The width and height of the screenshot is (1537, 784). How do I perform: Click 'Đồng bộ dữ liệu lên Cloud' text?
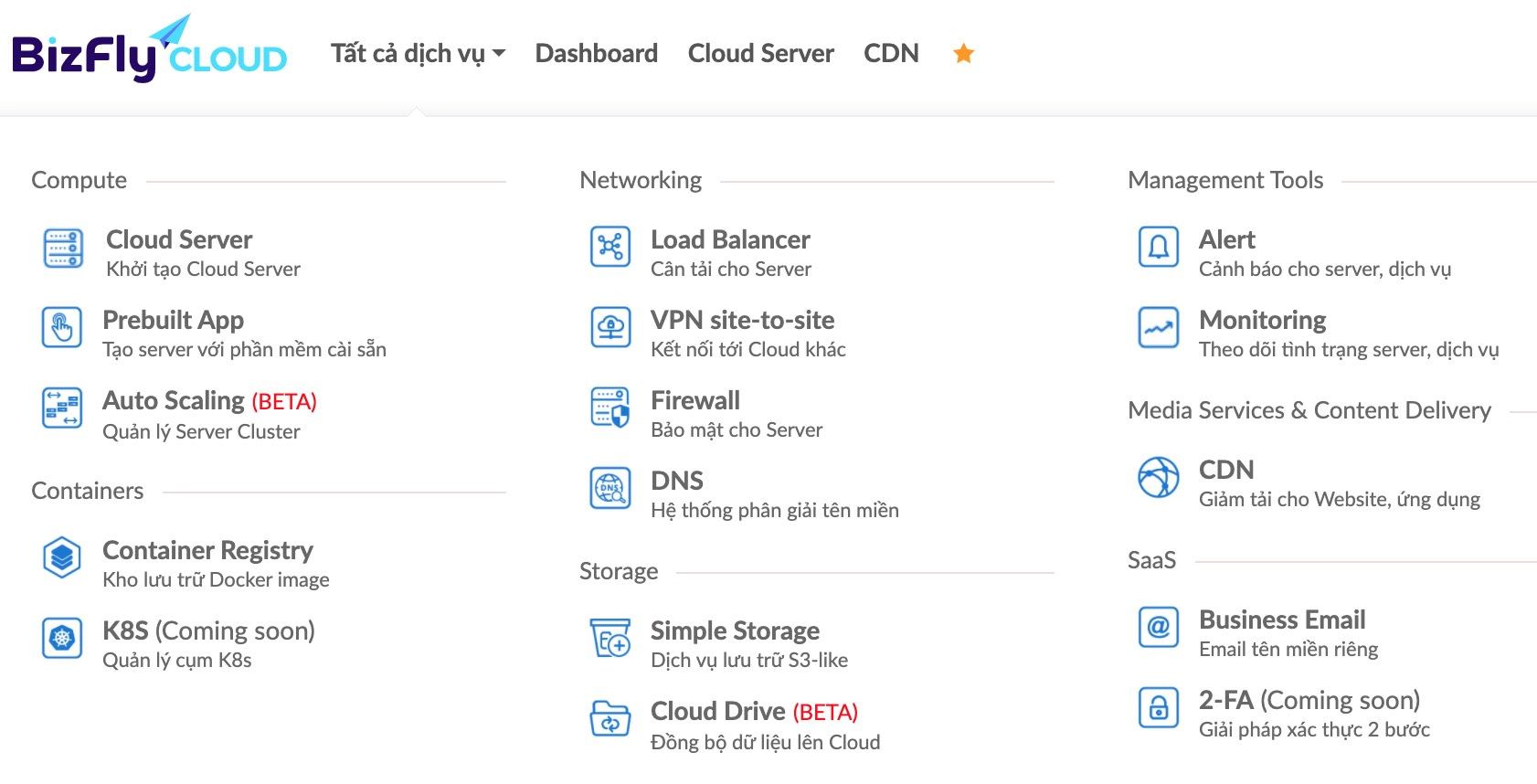click(x=766, y=742)
